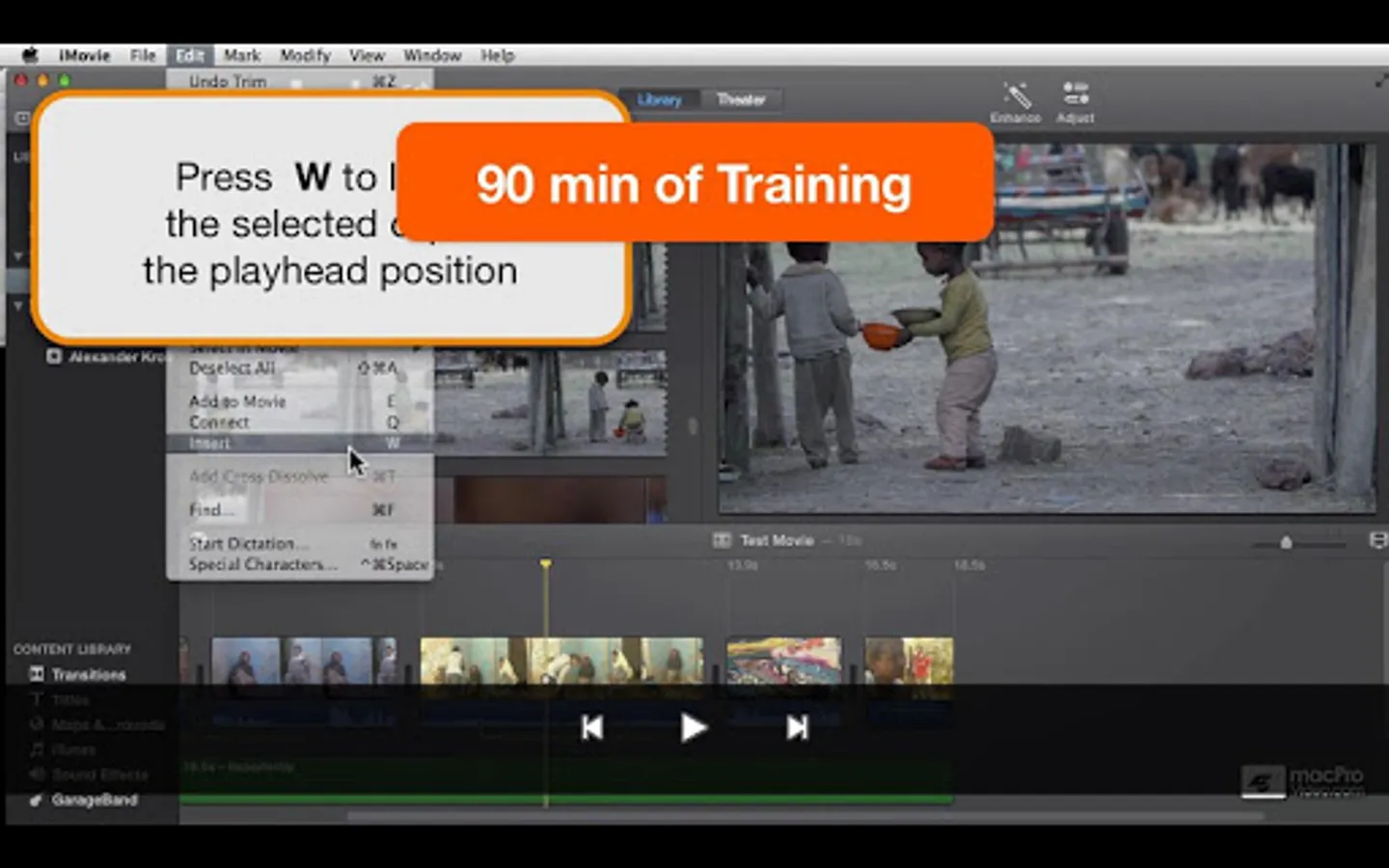
Task: Skip to previous section
Action: [x=592, y=727]
